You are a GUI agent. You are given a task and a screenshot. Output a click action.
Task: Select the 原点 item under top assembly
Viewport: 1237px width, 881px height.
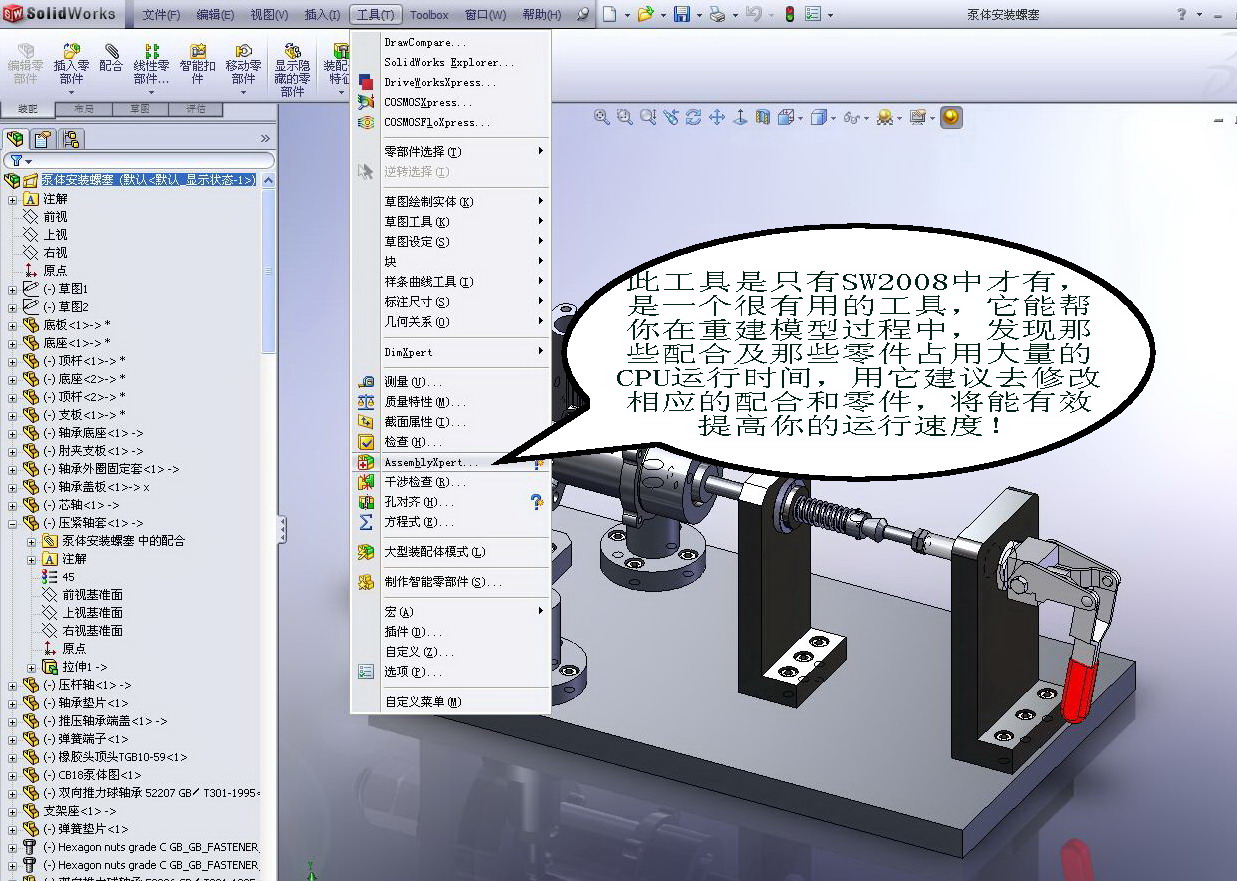tap(55, 271)
